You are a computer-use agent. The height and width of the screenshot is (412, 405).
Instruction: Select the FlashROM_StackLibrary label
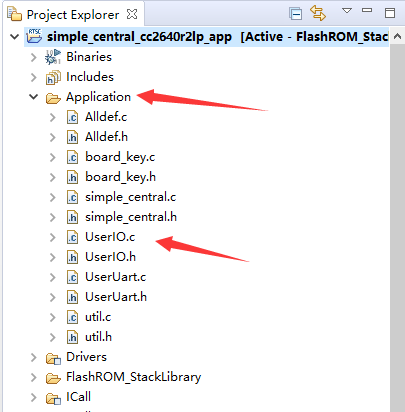click(133, 377)
